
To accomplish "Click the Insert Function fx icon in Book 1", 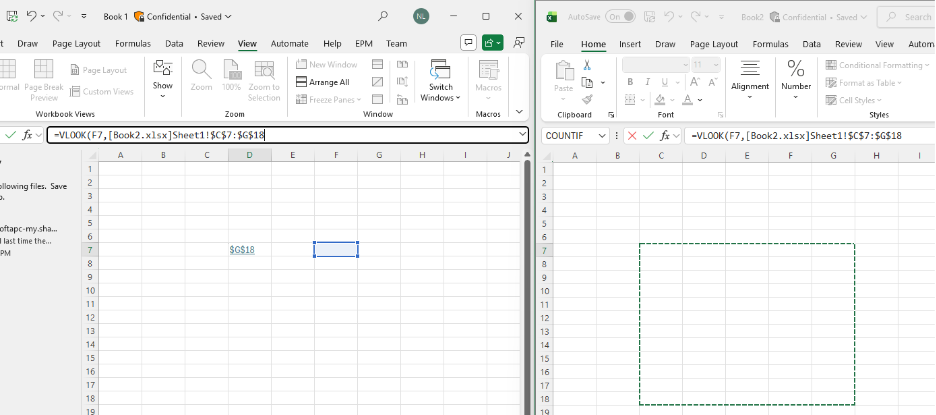I will point(27,136).
